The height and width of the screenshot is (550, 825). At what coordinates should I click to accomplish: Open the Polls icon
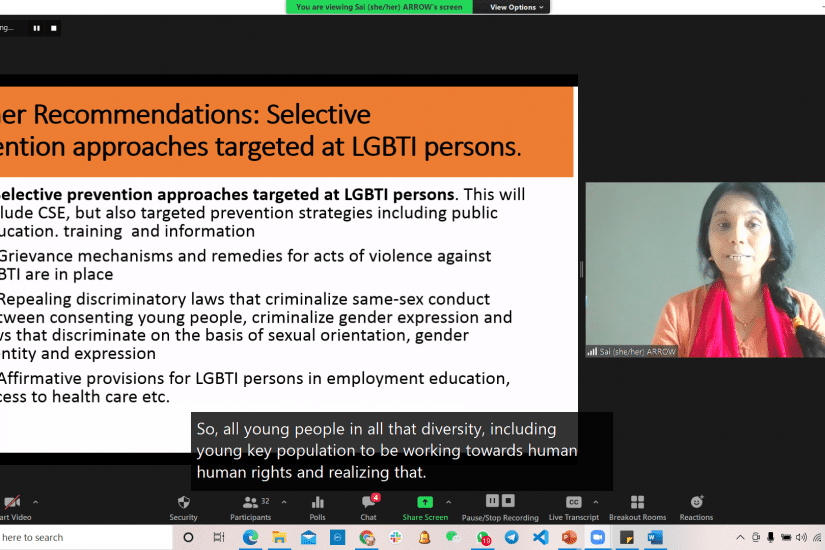pos(317,503)
